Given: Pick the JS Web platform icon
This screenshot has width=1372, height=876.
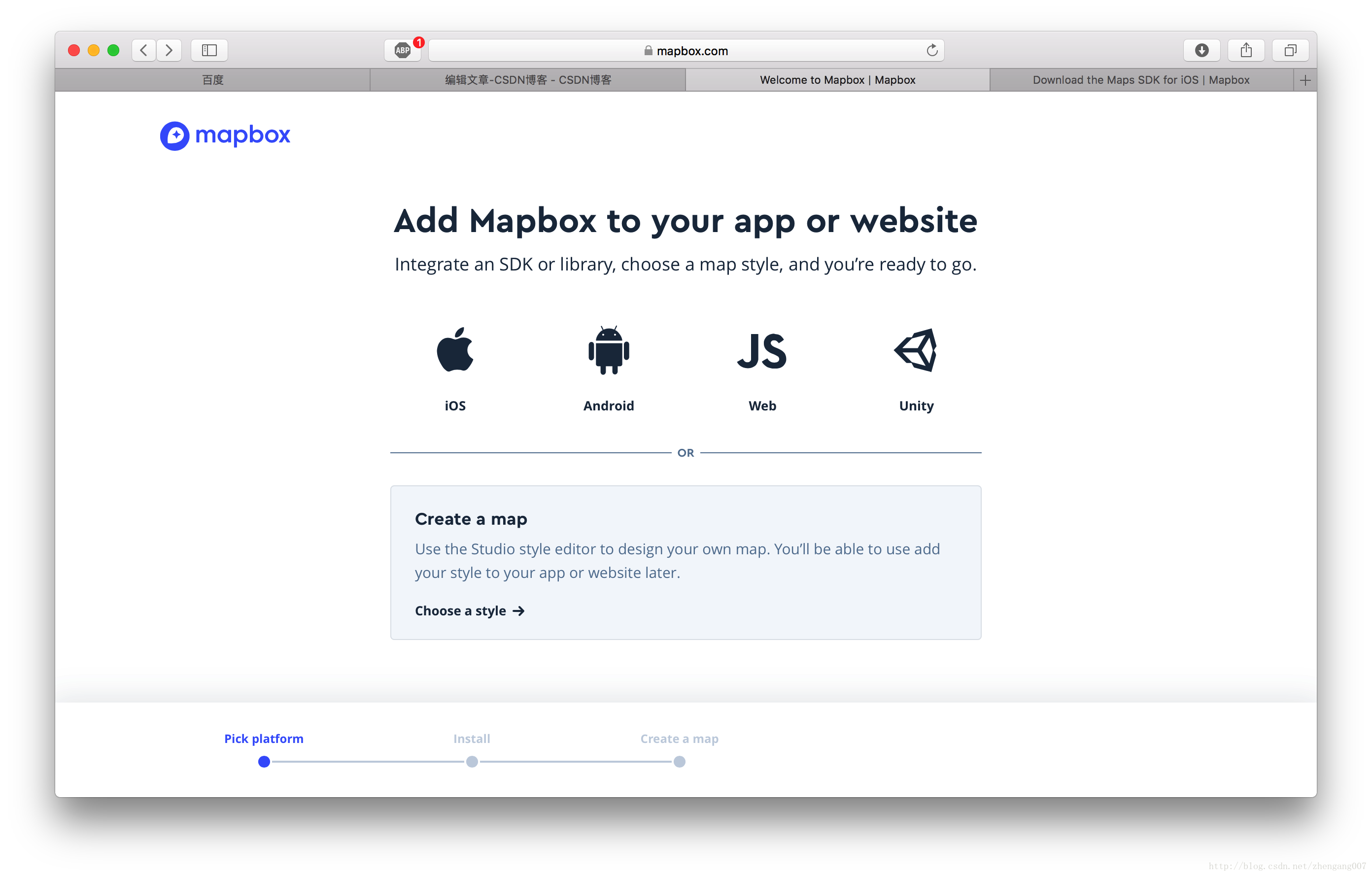Looking at the screenshot, I should tap(762, 351).
